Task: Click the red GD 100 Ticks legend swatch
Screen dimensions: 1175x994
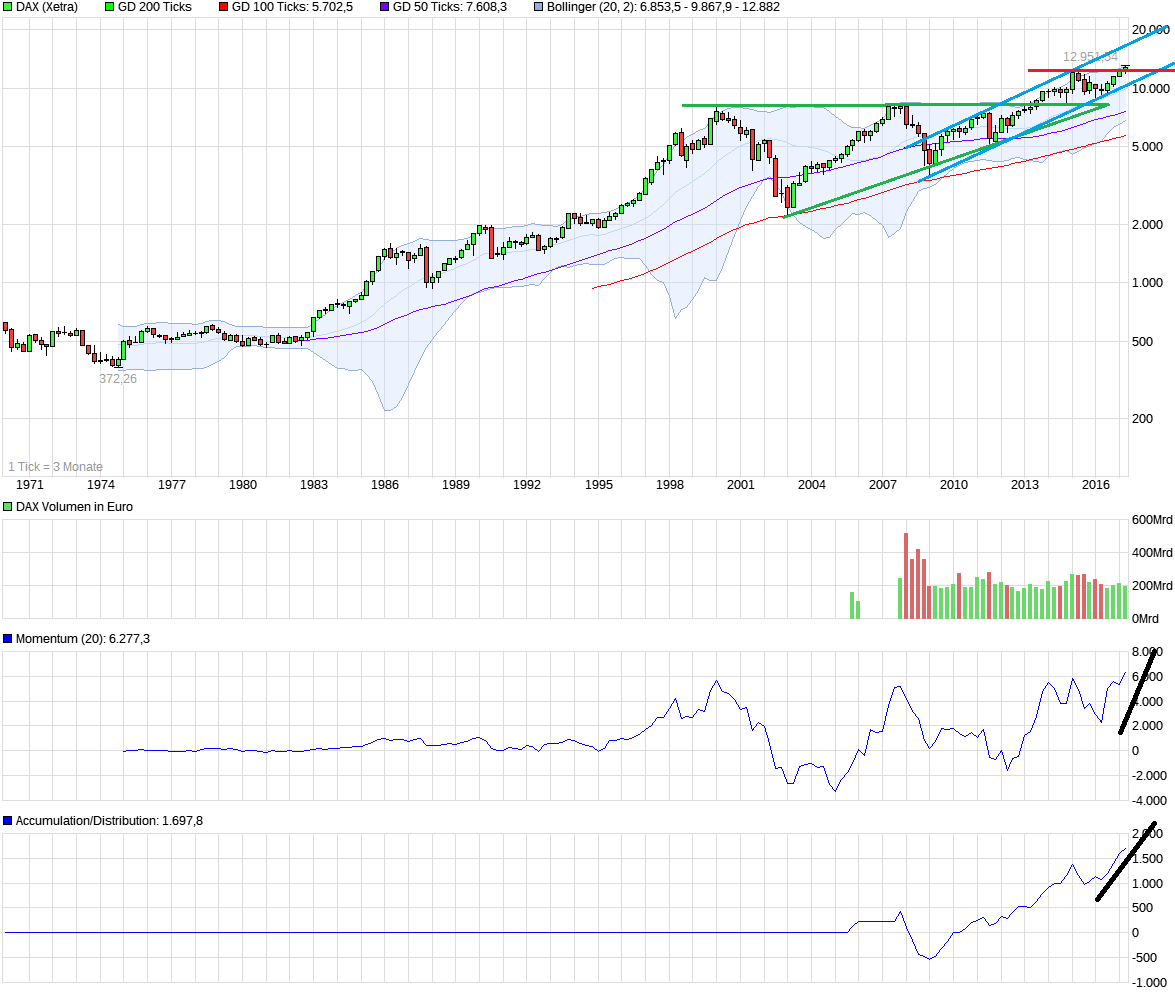Action: 223,7
